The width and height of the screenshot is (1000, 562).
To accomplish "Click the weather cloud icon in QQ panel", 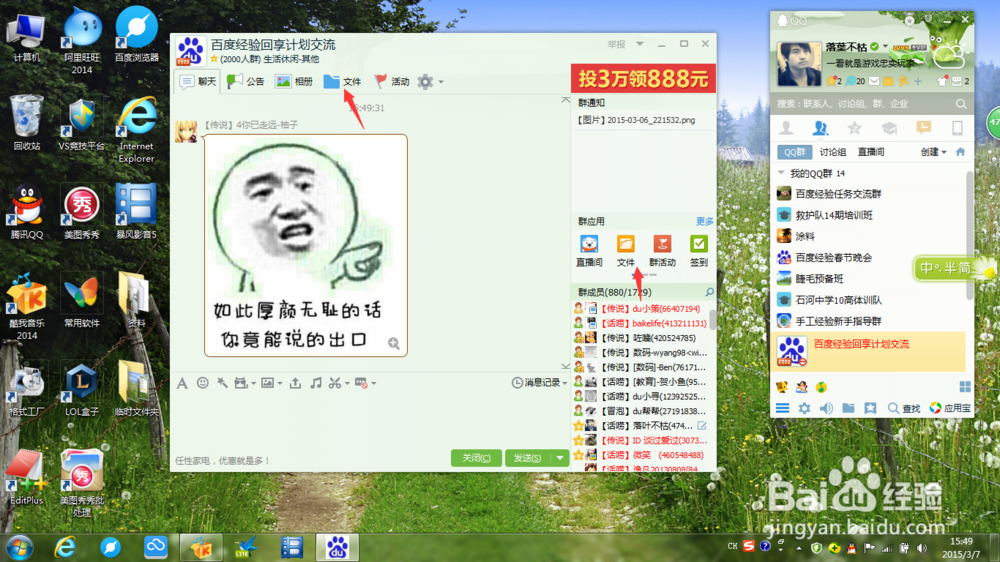I will [x=948, y=56].
